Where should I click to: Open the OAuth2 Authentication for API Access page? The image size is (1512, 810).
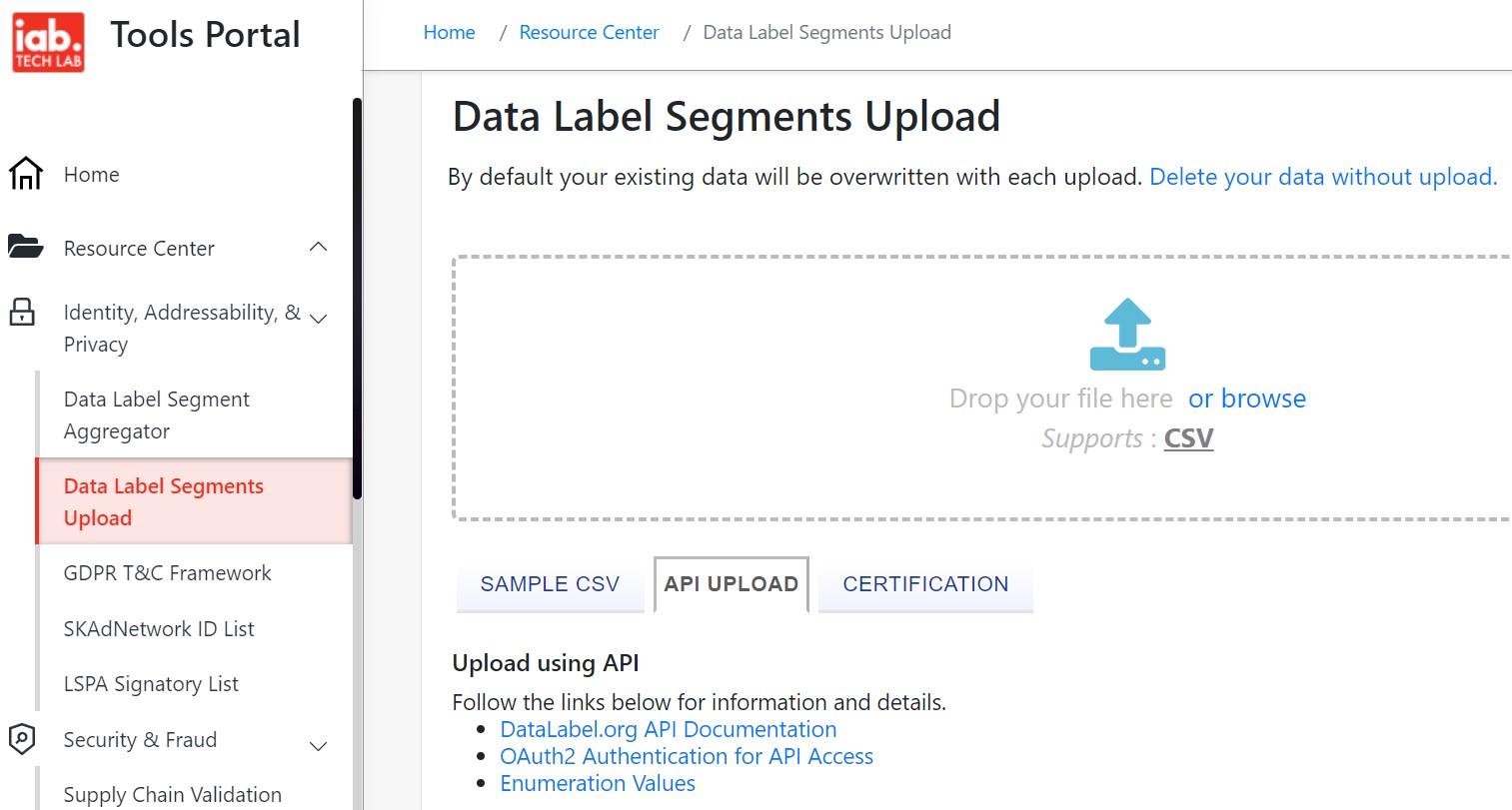click(687, 756)
